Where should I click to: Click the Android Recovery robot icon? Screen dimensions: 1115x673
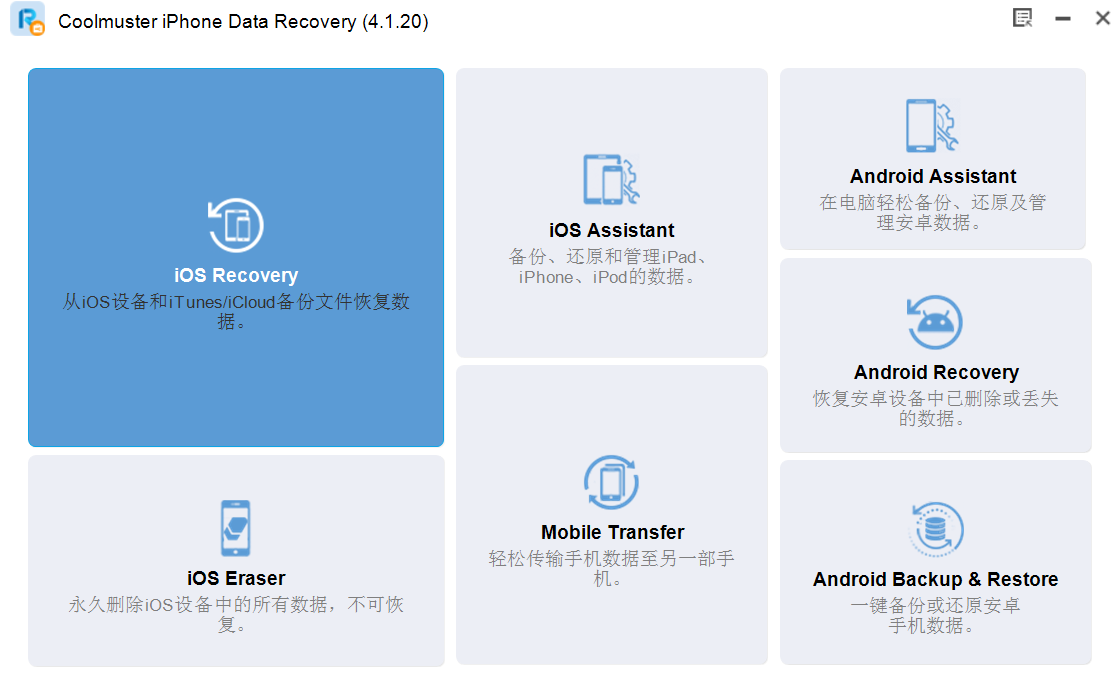pyautogui.click(x=934, y=322)
